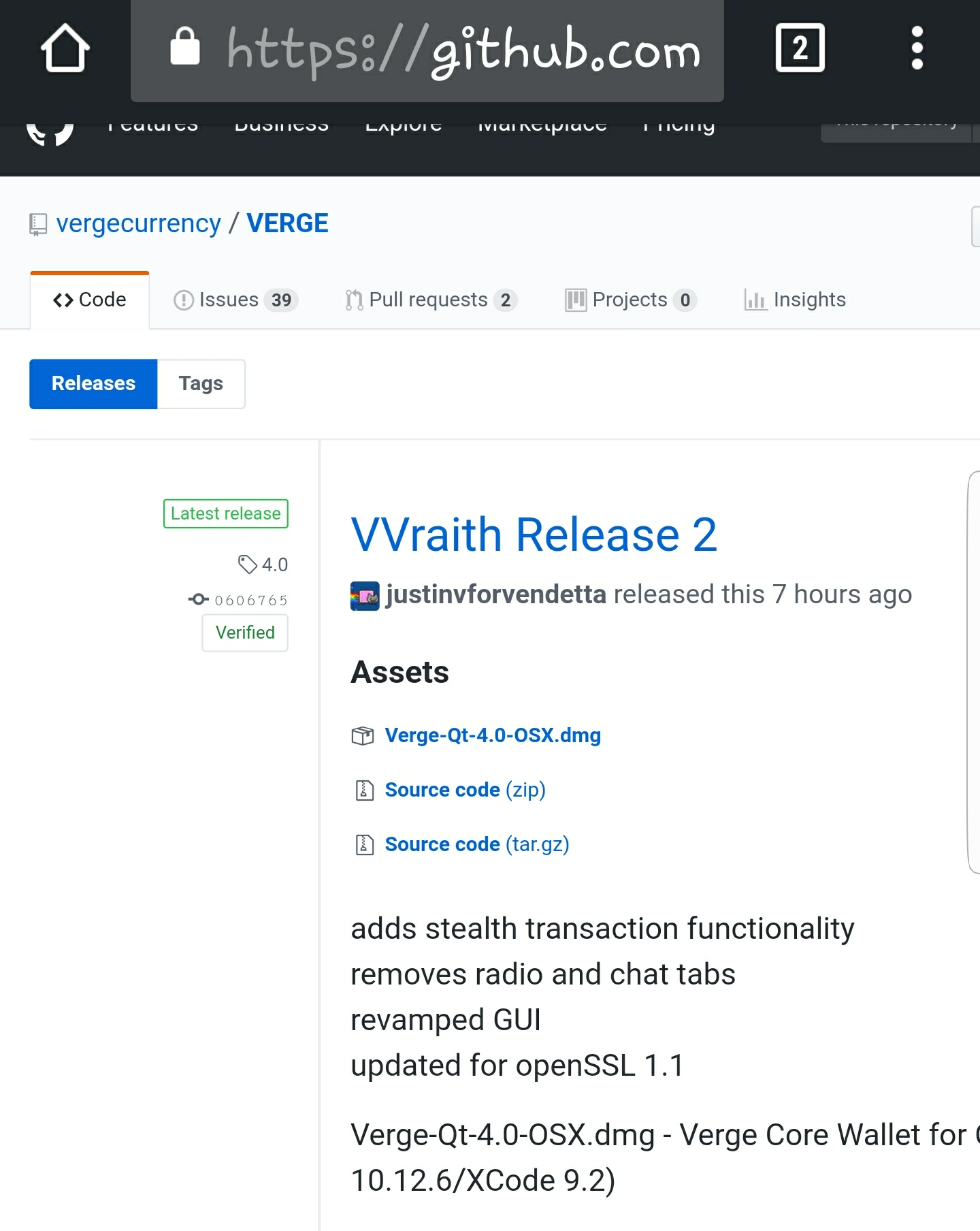Click 'revamped GUI' text
Viewport: 980px width, 1231px height.
(446, 1020)
